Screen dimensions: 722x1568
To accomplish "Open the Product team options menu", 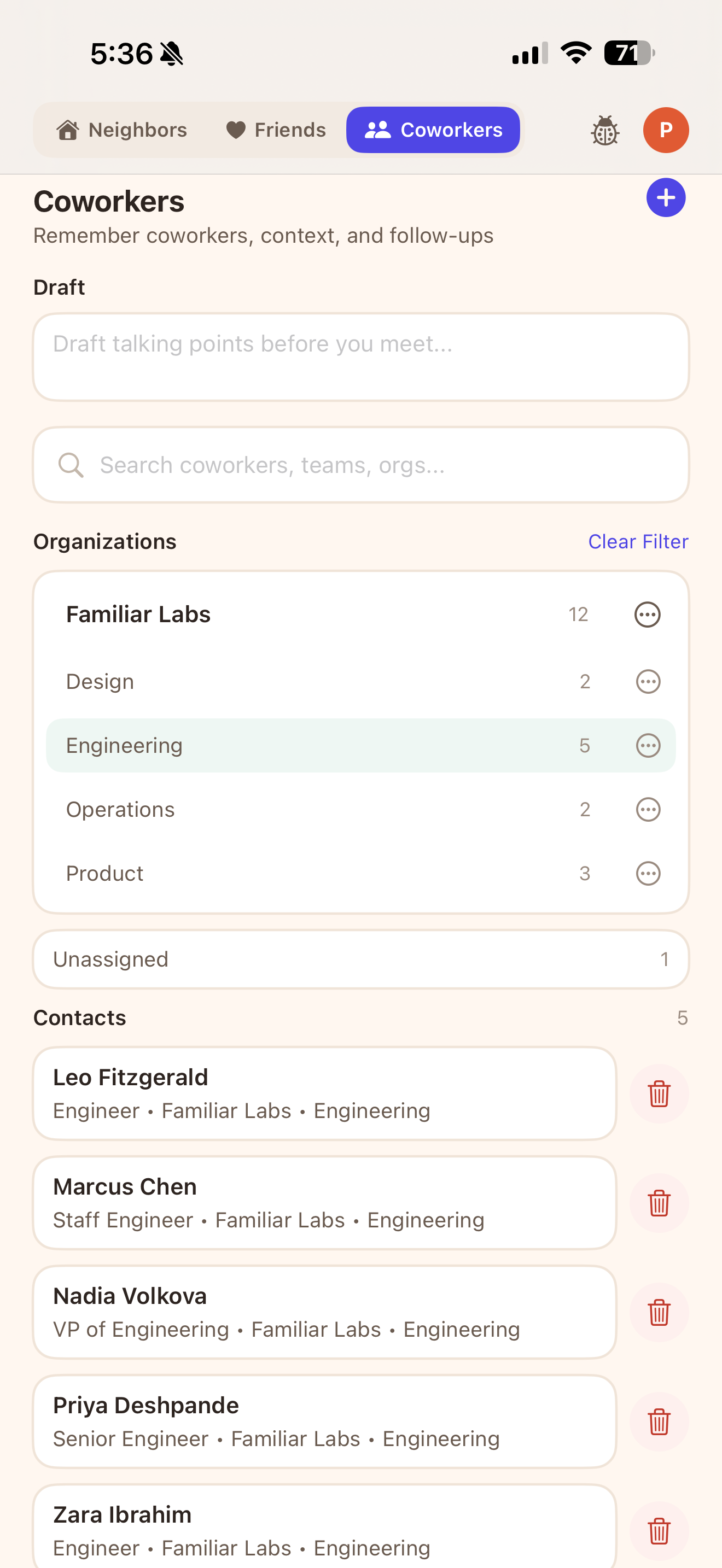I will 647,873.
